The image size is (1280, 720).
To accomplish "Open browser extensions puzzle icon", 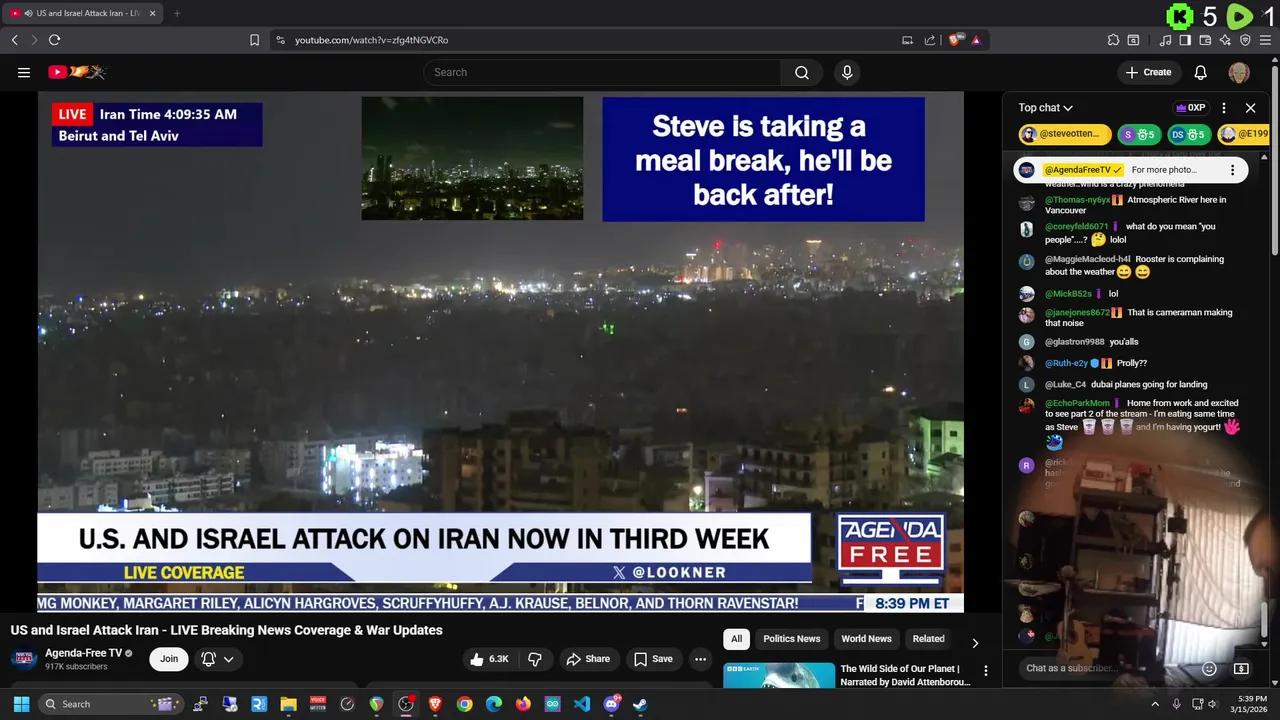I will (x=1113, y=40).
